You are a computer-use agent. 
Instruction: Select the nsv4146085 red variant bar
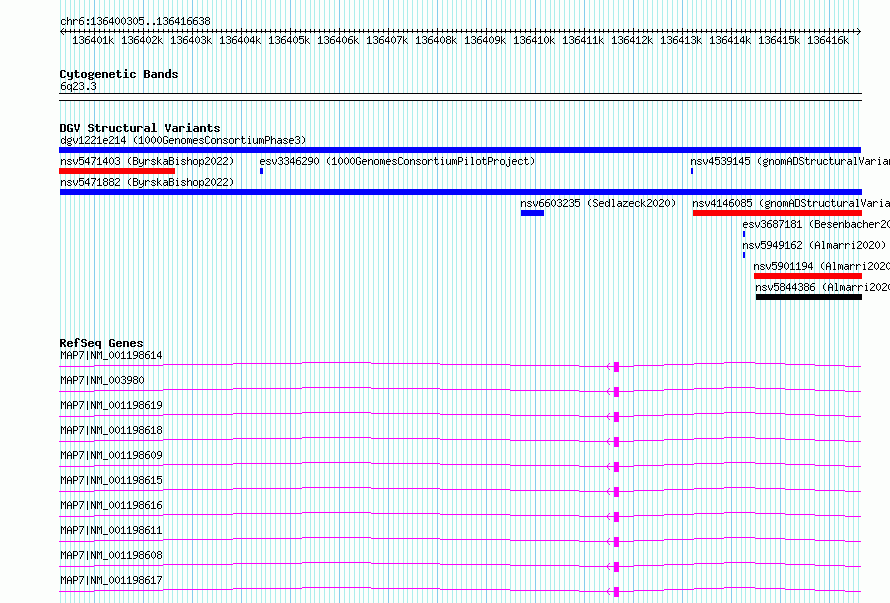[777, 213]
